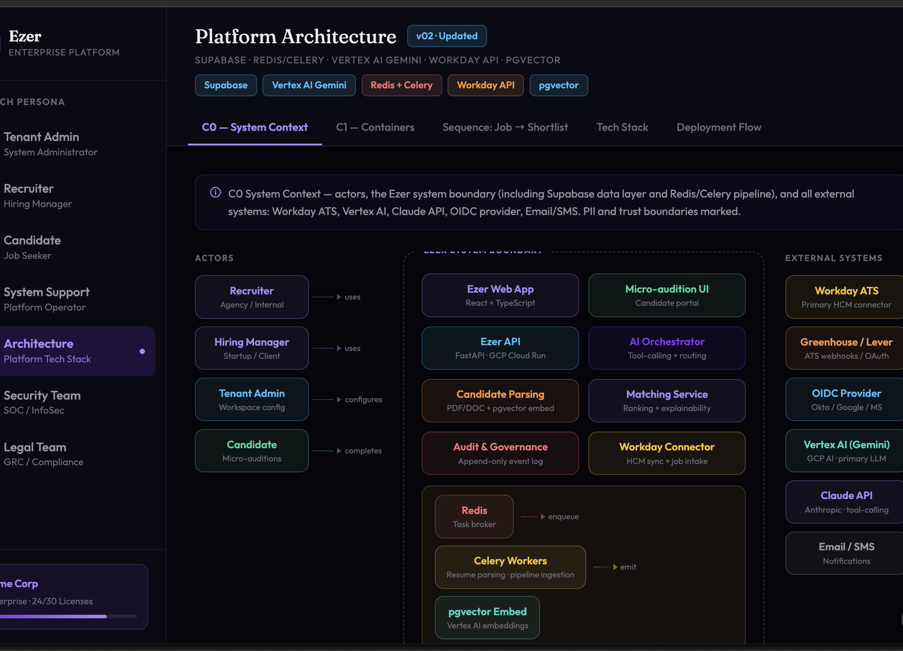Switch to the C1 — Containers tab
This screenshot has height=651, width=903.
pos(375,127)
